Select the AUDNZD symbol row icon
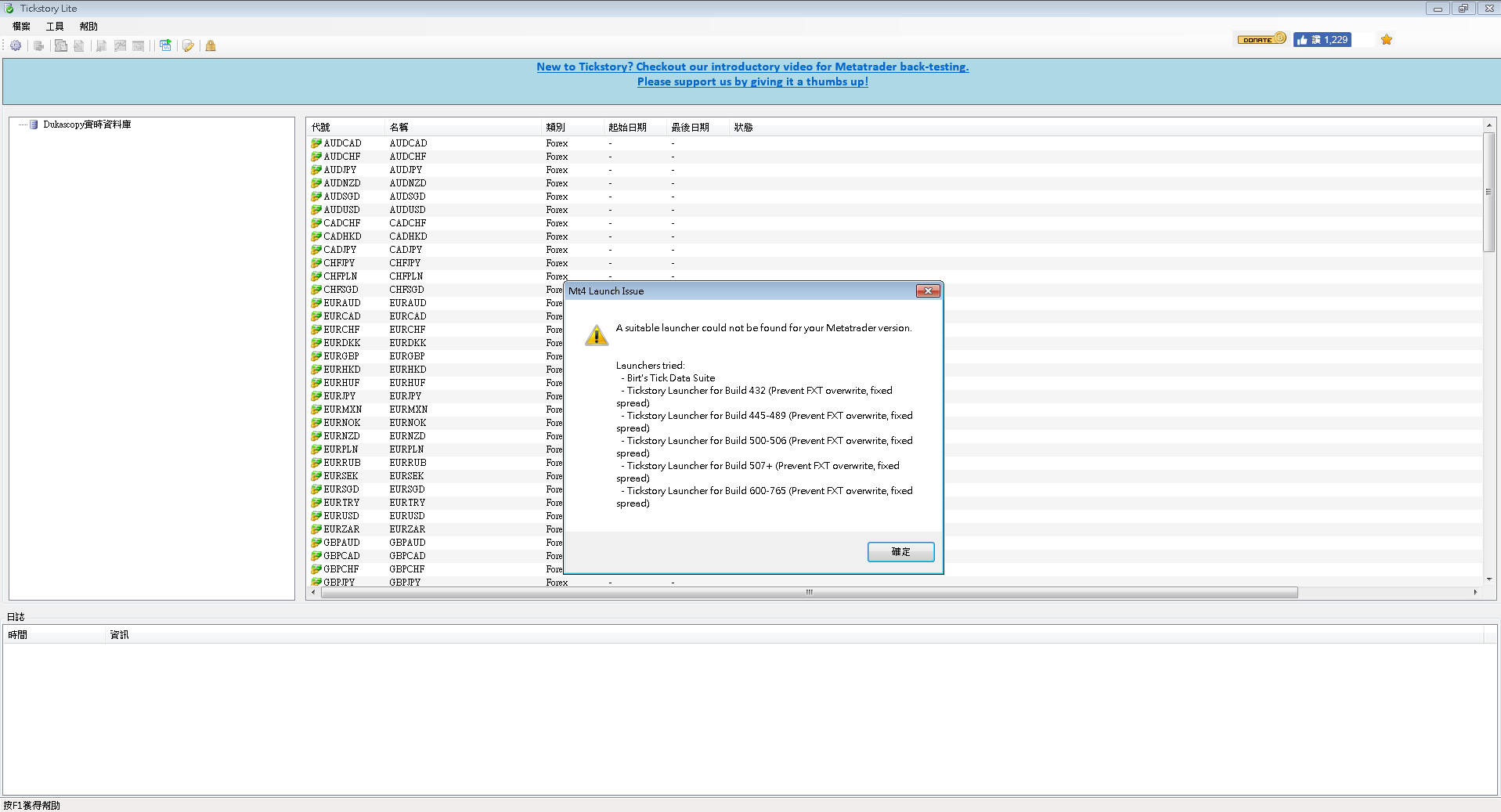Image resolution: width=1501 pixels, height=812 pixels. click(x=316, y=183)
